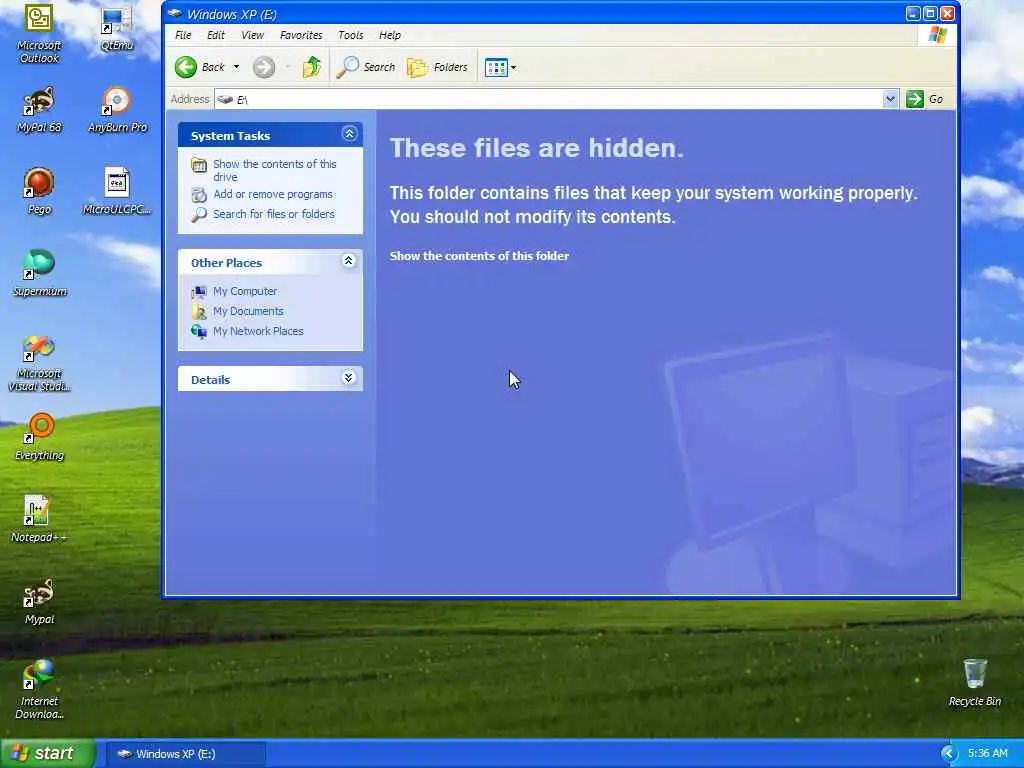Screen dimensions: 1024x768
Task: Minimize the Windows XP (E:) window
Action: (913, 13)
